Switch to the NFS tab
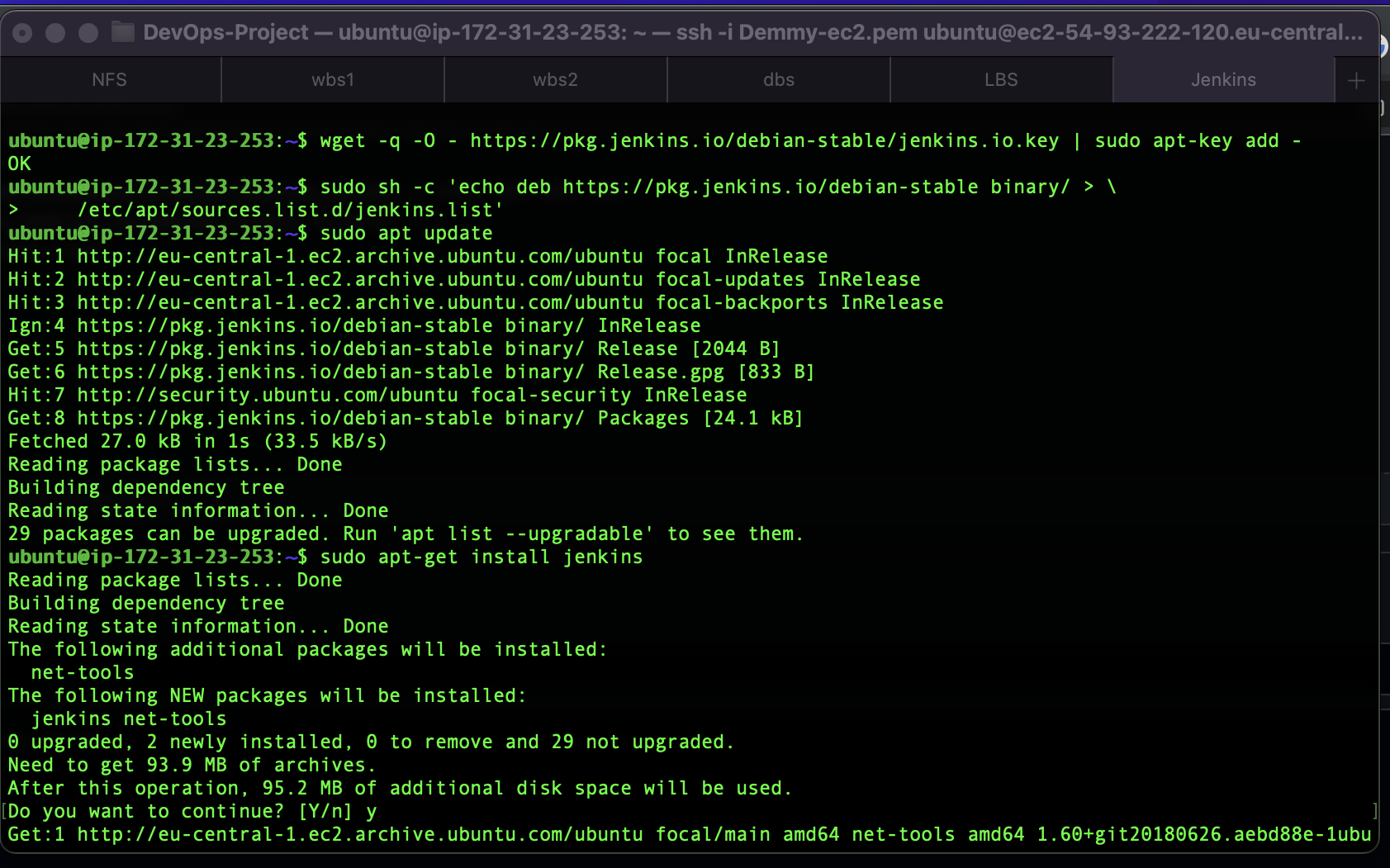The height and width of the screenshot is (868, 1390). (109, 79)
